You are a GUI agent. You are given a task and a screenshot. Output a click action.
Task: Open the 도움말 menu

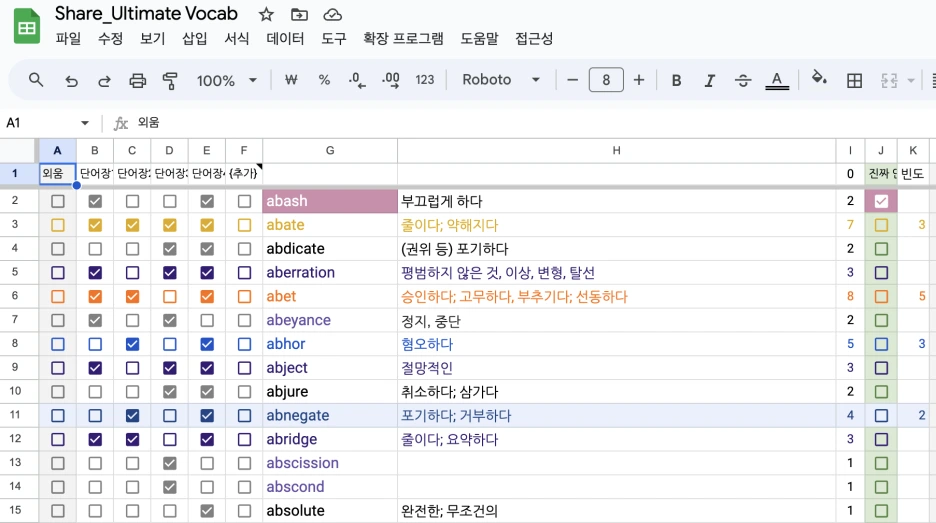[x=479, y=39]
